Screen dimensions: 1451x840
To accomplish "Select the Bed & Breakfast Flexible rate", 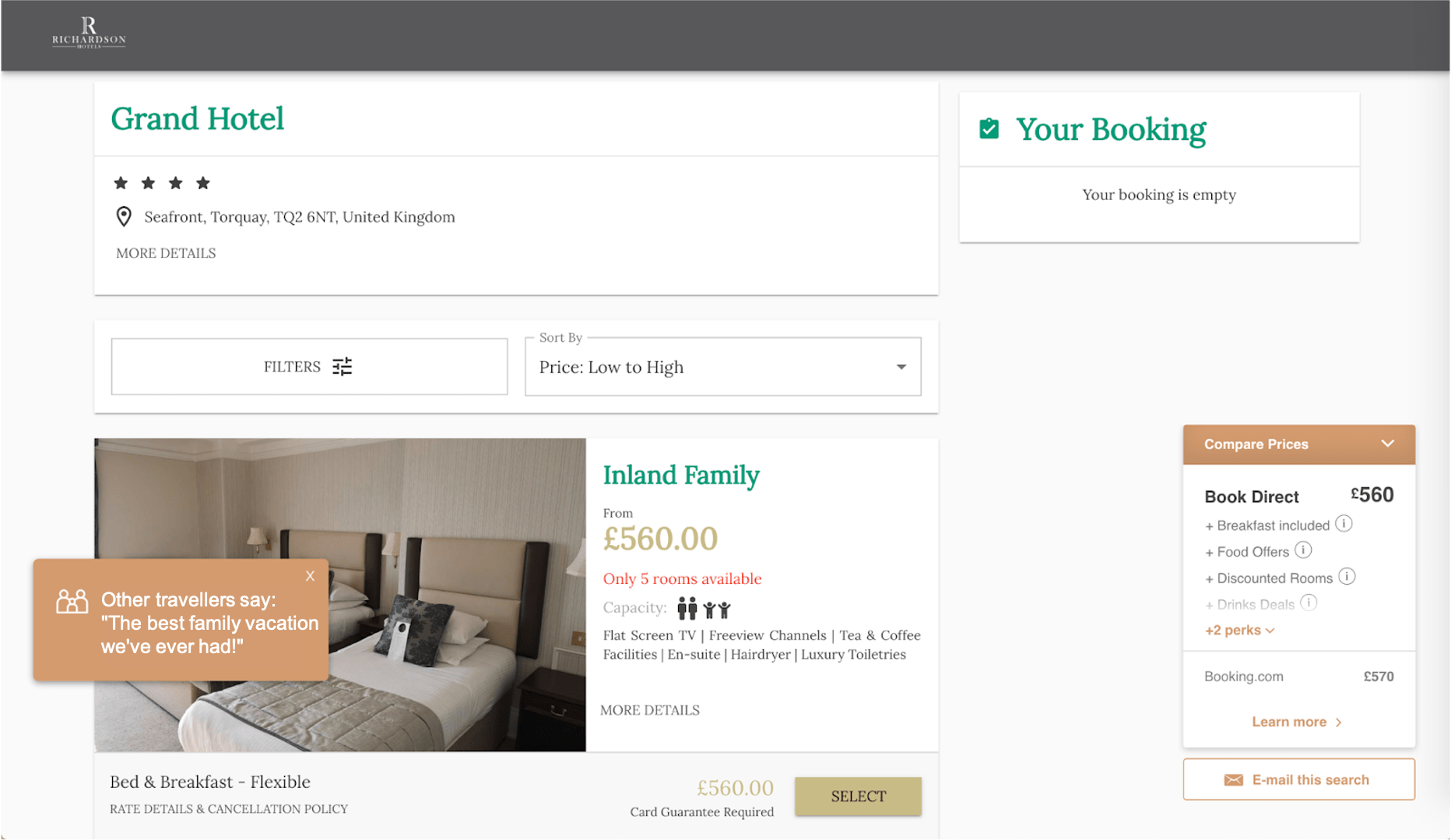I will pos(858,796).
